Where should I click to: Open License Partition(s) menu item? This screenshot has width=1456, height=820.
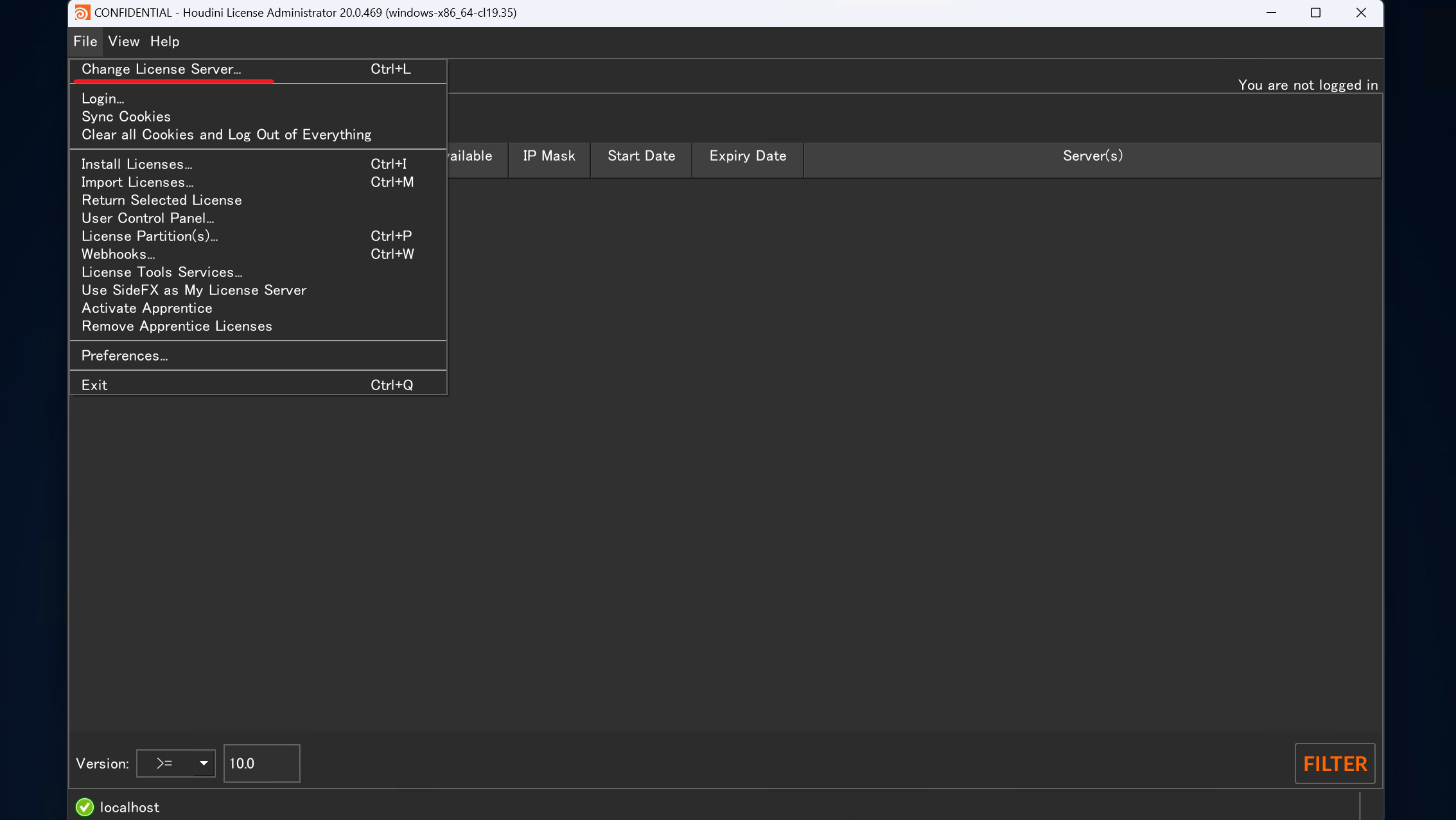pos(150,236)
